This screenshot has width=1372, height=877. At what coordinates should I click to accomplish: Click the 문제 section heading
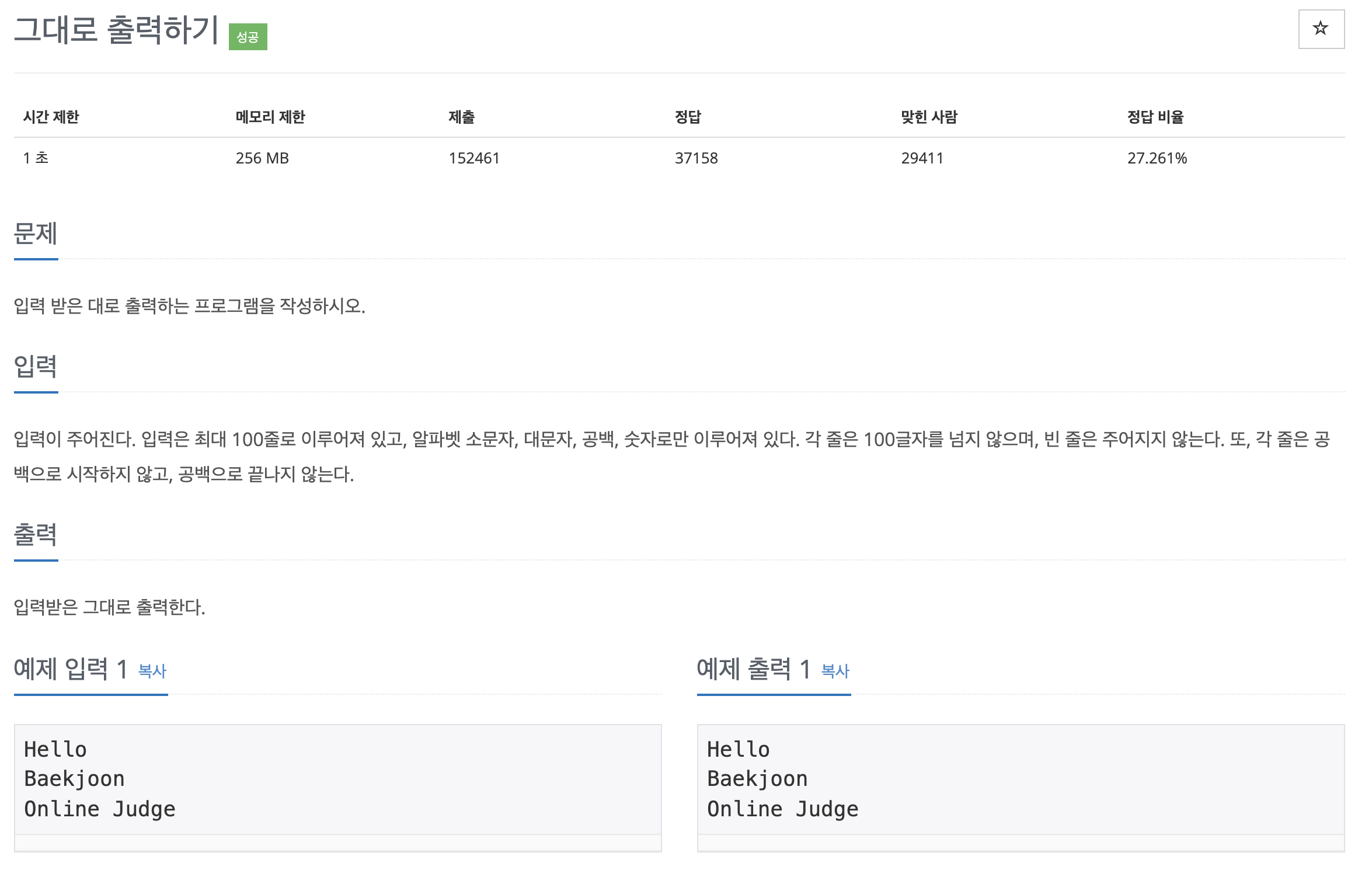pos(36,234)
